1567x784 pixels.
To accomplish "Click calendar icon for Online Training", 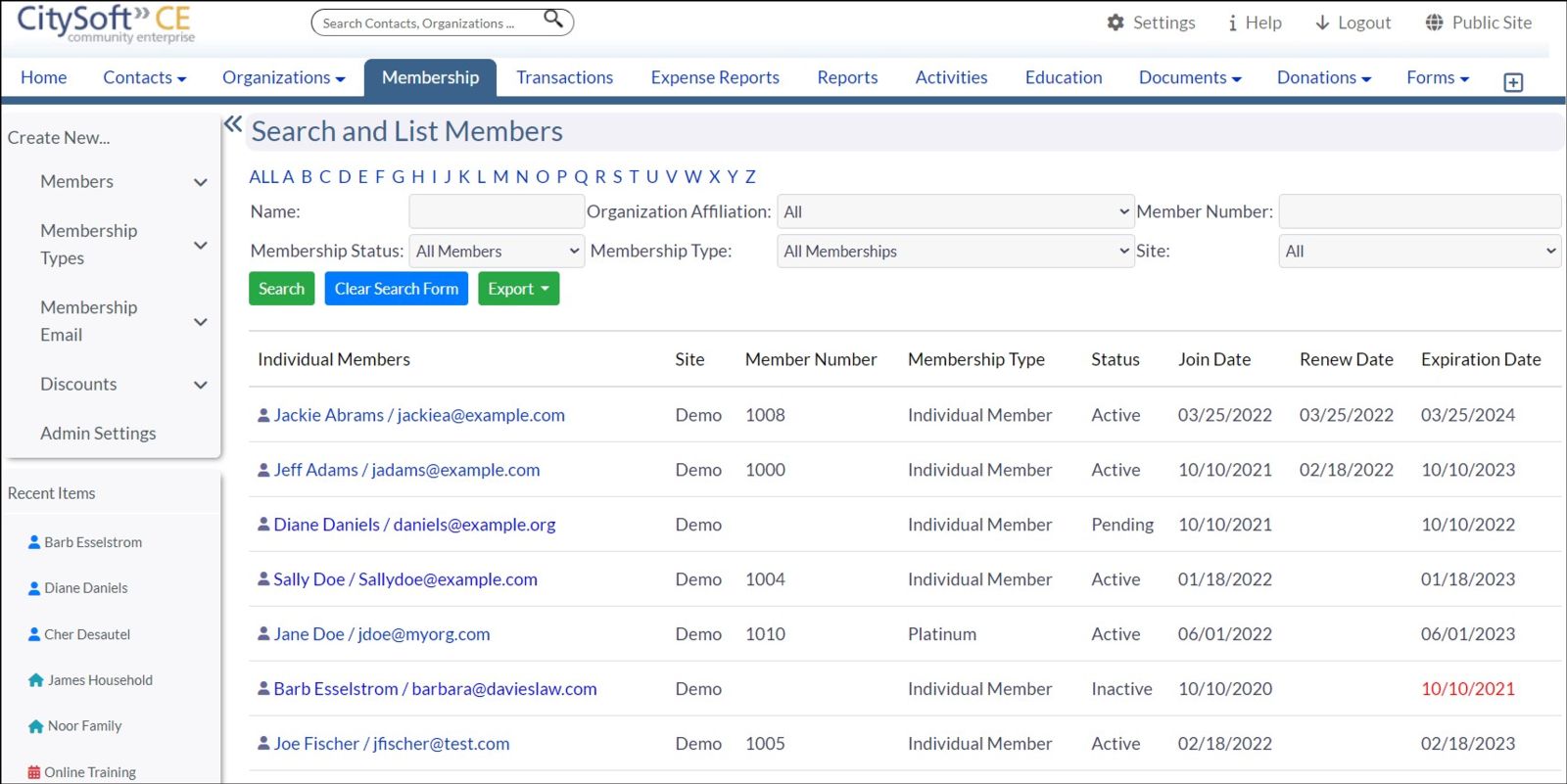I will [34, 772].
